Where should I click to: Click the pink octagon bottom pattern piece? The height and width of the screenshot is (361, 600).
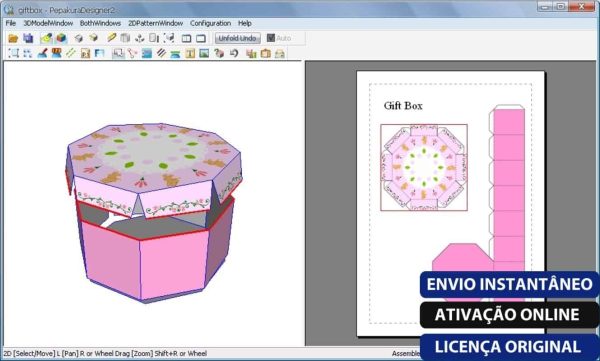[463, 258]
